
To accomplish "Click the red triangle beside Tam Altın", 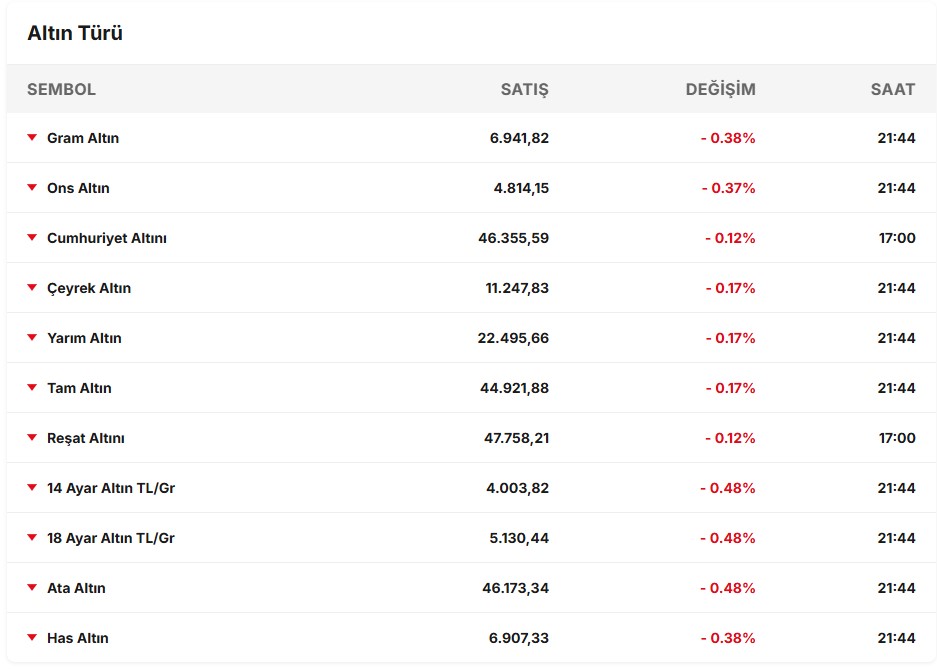I will [32, 388].
